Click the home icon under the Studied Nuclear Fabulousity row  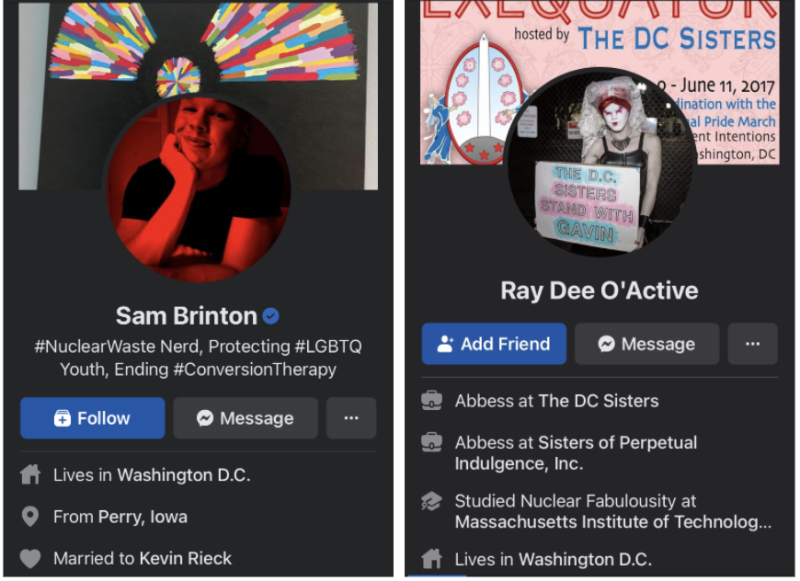click(x=432, y=559)
